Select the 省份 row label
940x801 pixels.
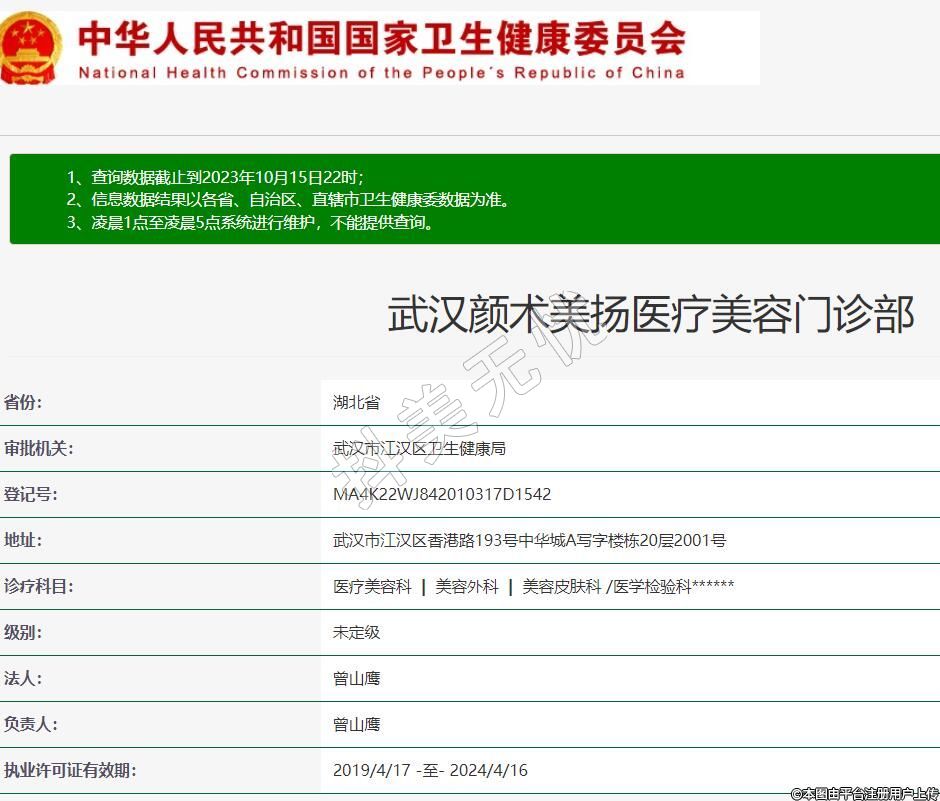pyautogui.click(x=23, y=402)
